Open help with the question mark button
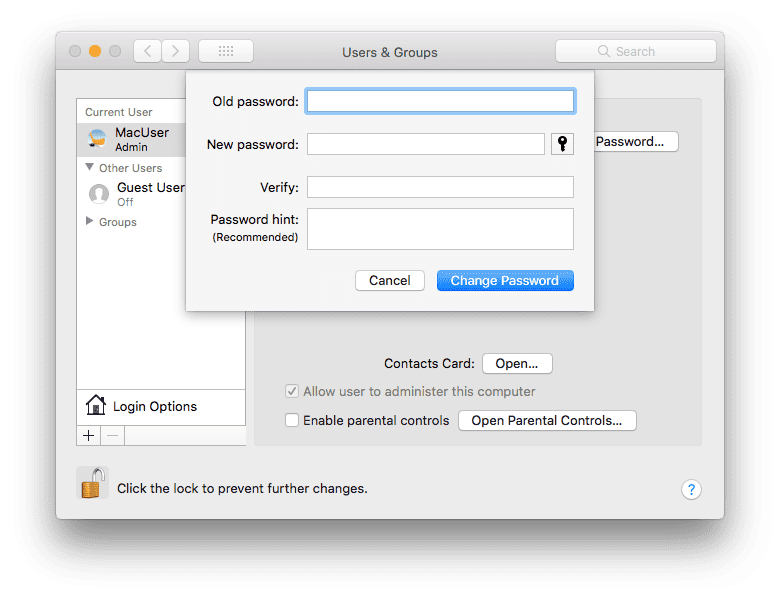 tap(691, 489)
